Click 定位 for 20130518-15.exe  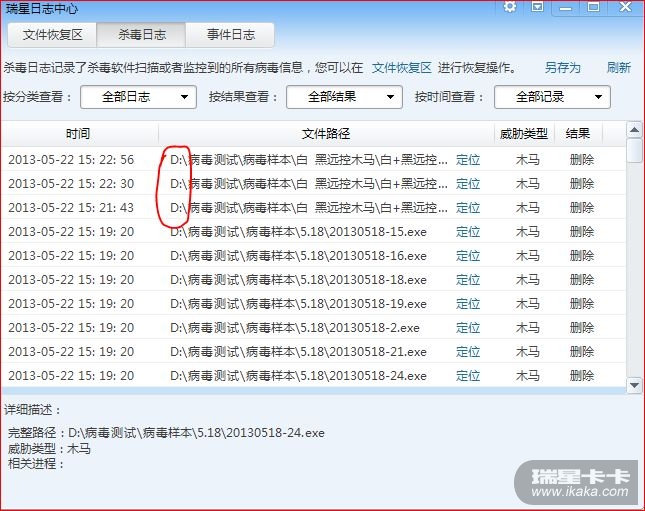tap(468, 232)
